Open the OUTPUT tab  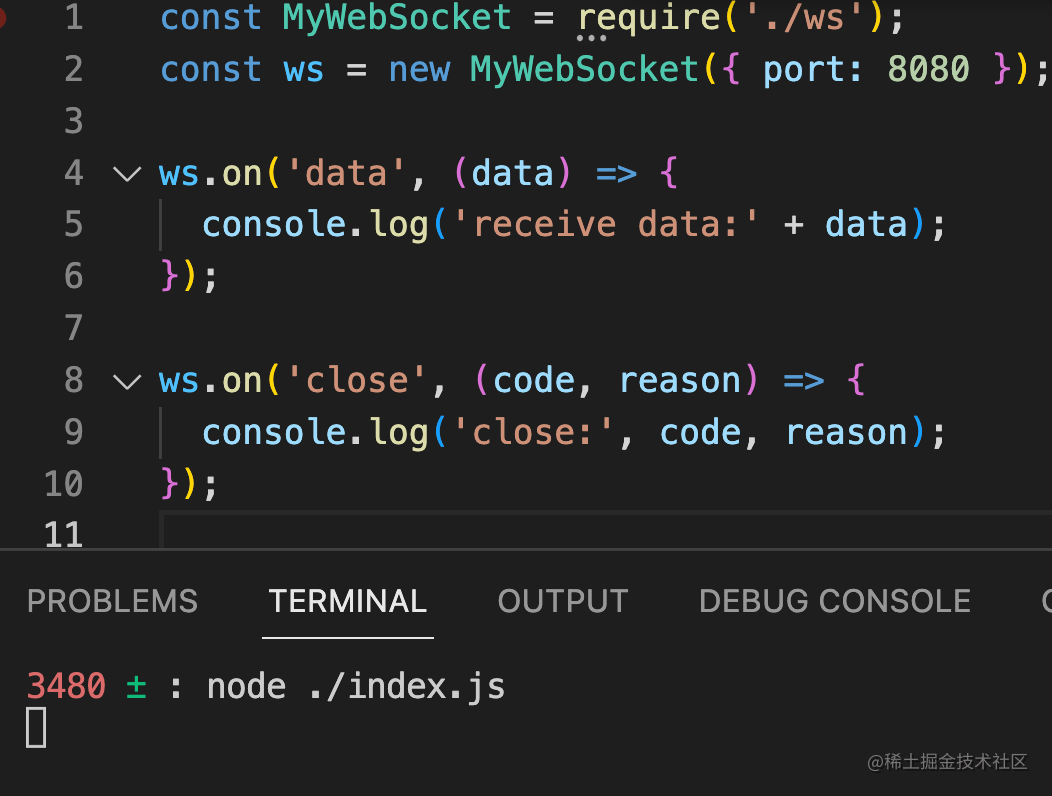pyautogui.click(x=563, y=601)
